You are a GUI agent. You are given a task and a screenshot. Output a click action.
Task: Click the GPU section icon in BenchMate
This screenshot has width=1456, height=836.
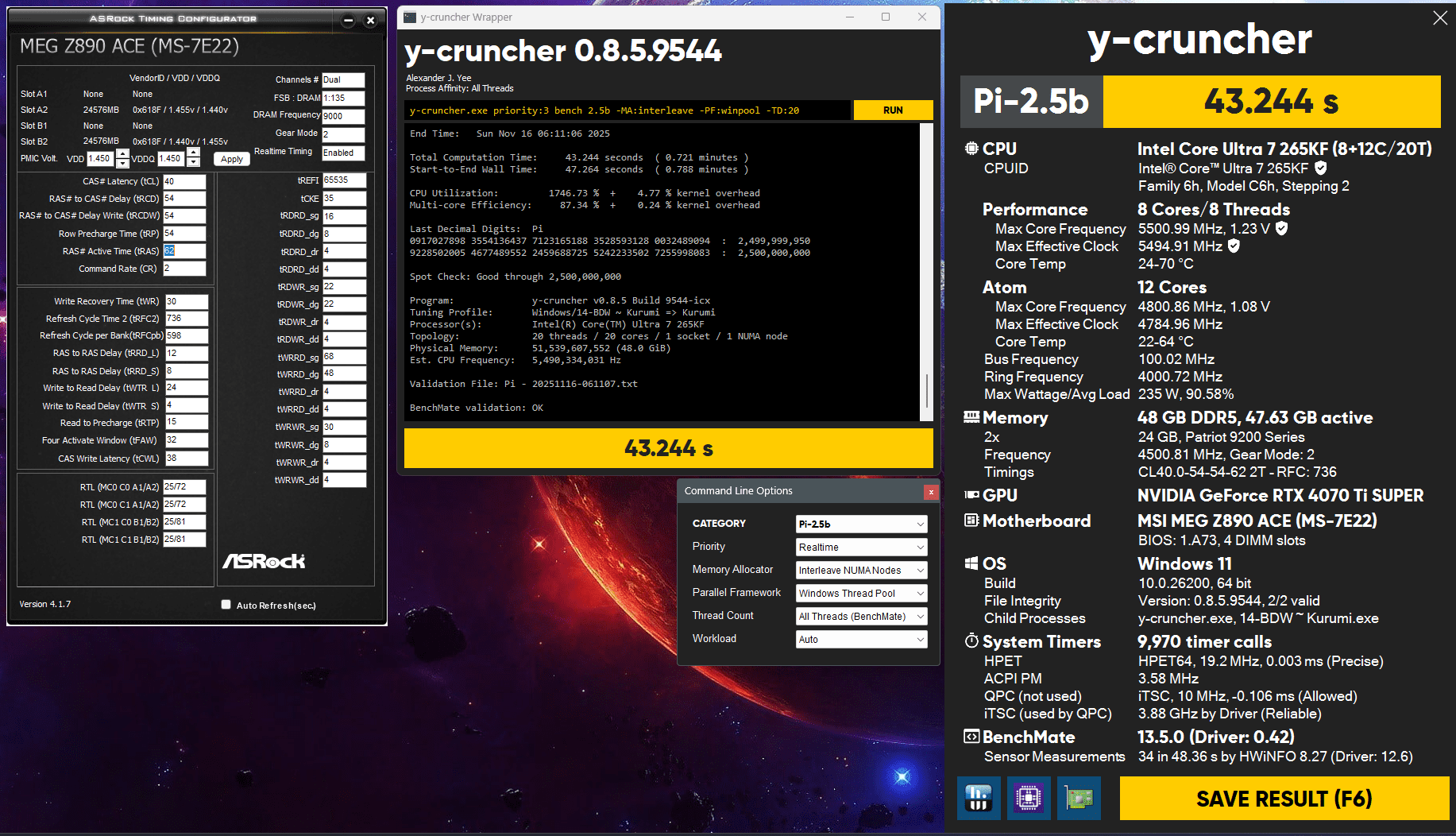point(971,495)
